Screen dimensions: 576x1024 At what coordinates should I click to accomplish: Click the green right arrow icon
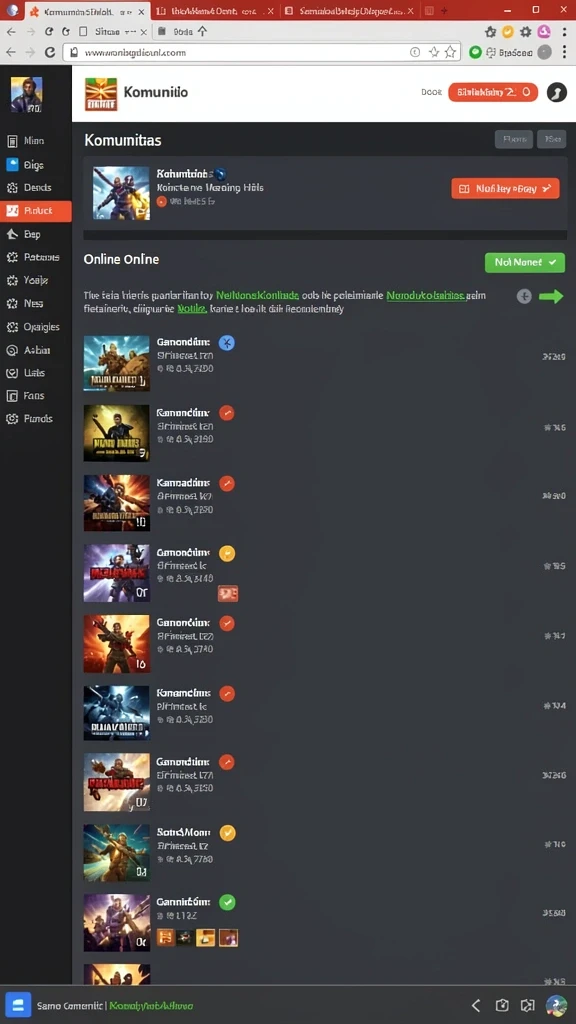(551, 296)
